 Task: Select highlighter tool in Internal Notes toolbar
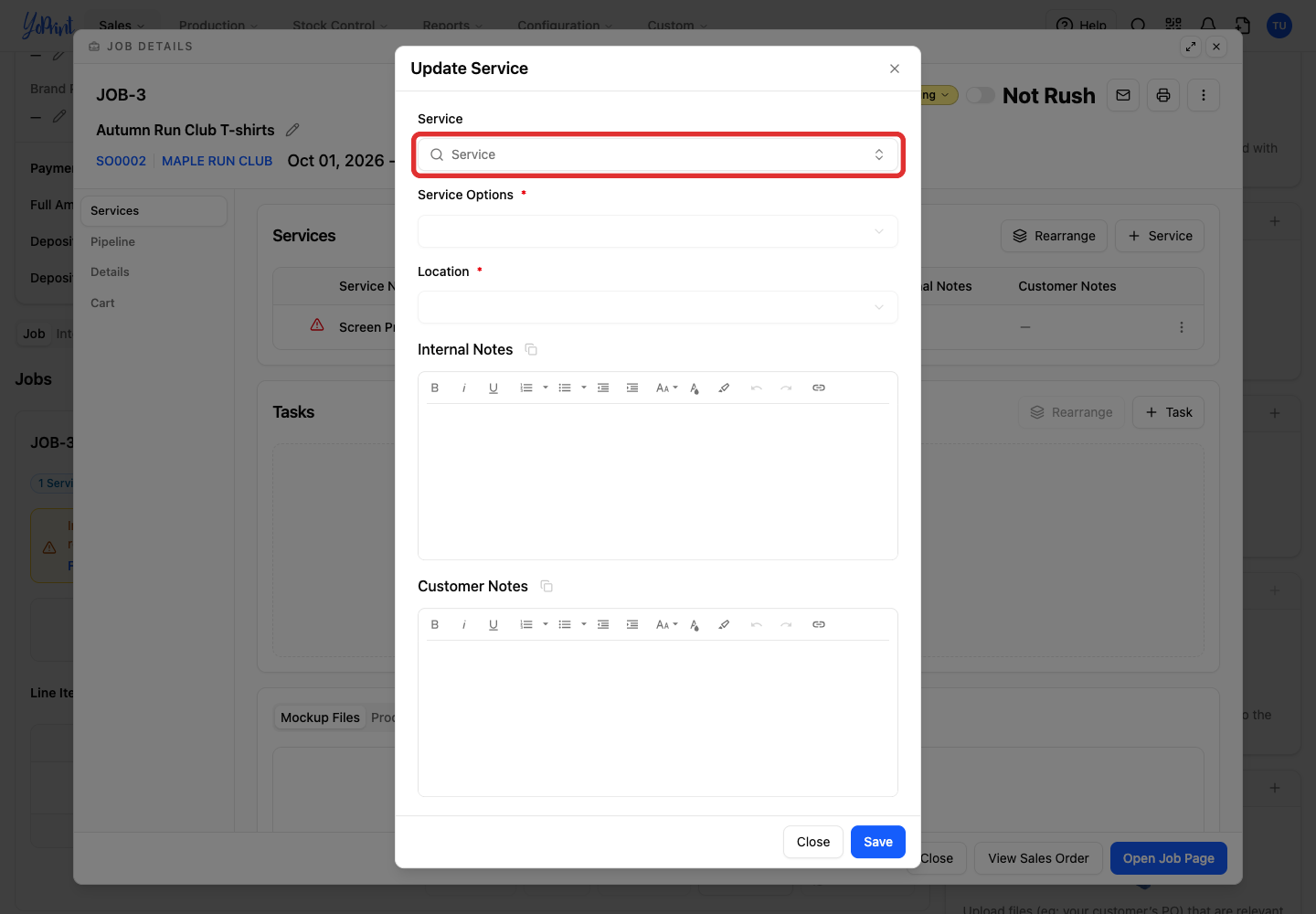click(724, 388)
